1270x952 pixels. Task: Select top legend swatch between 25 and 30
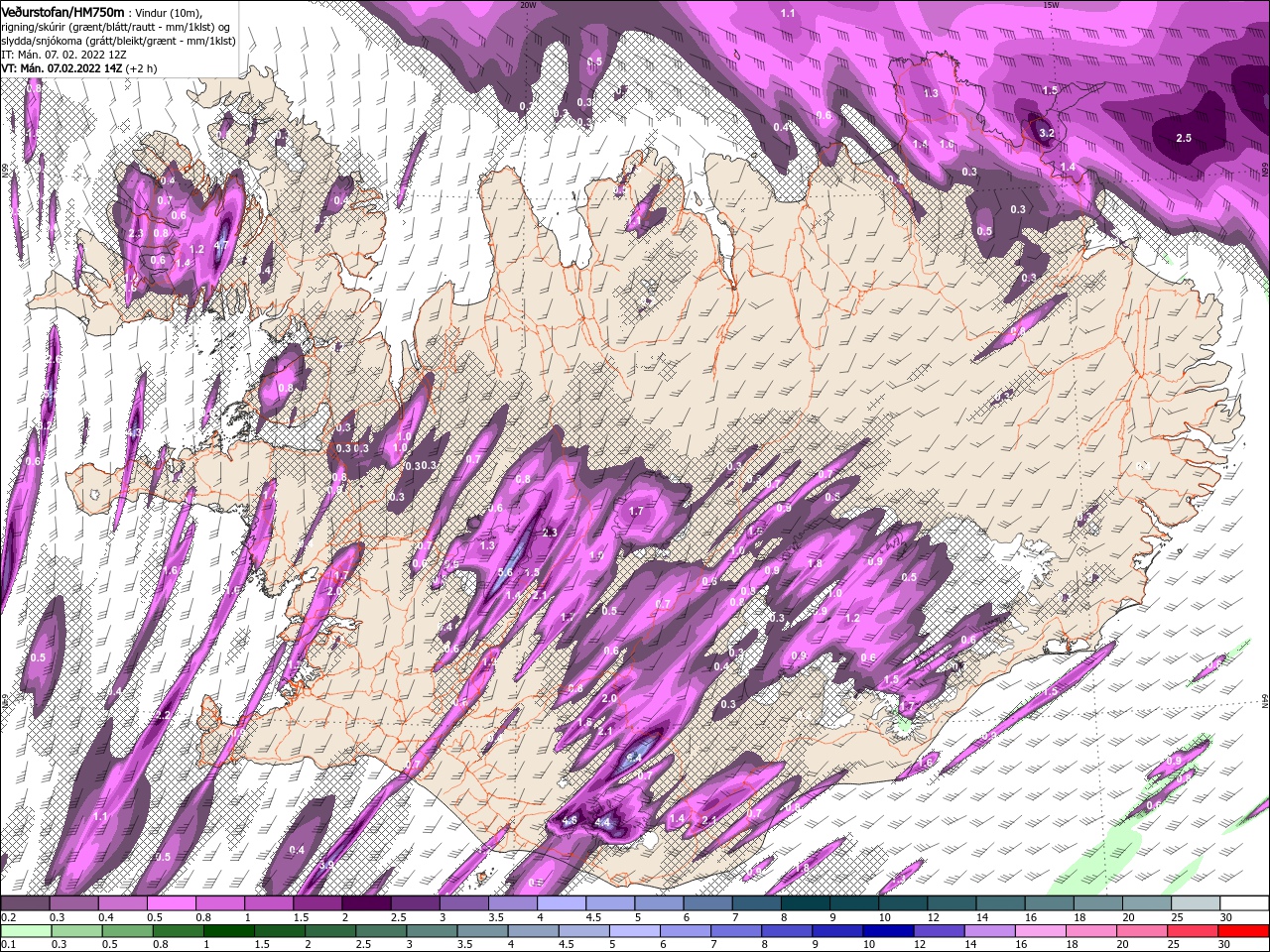tap(1194, 903)
